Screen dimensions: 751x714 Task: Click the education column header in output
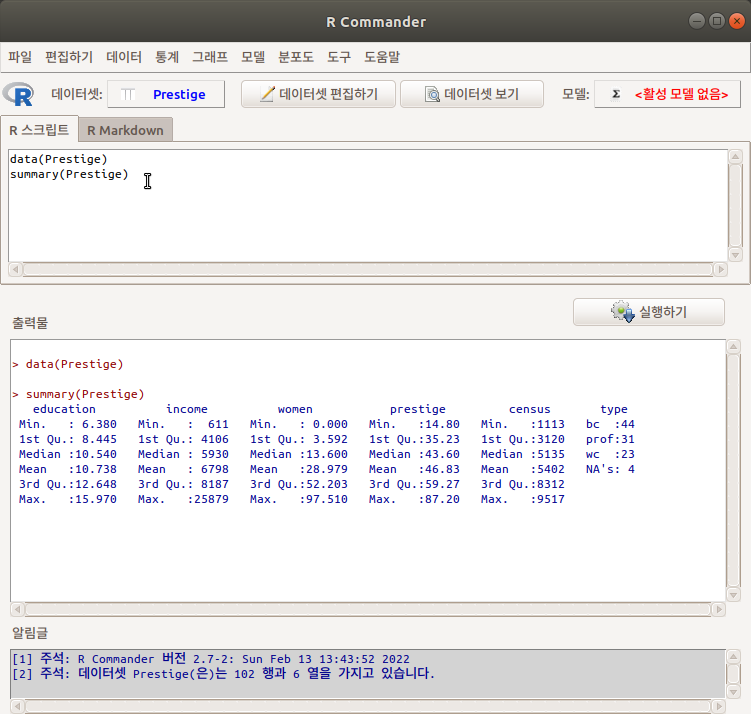click(x=64, y=409)
